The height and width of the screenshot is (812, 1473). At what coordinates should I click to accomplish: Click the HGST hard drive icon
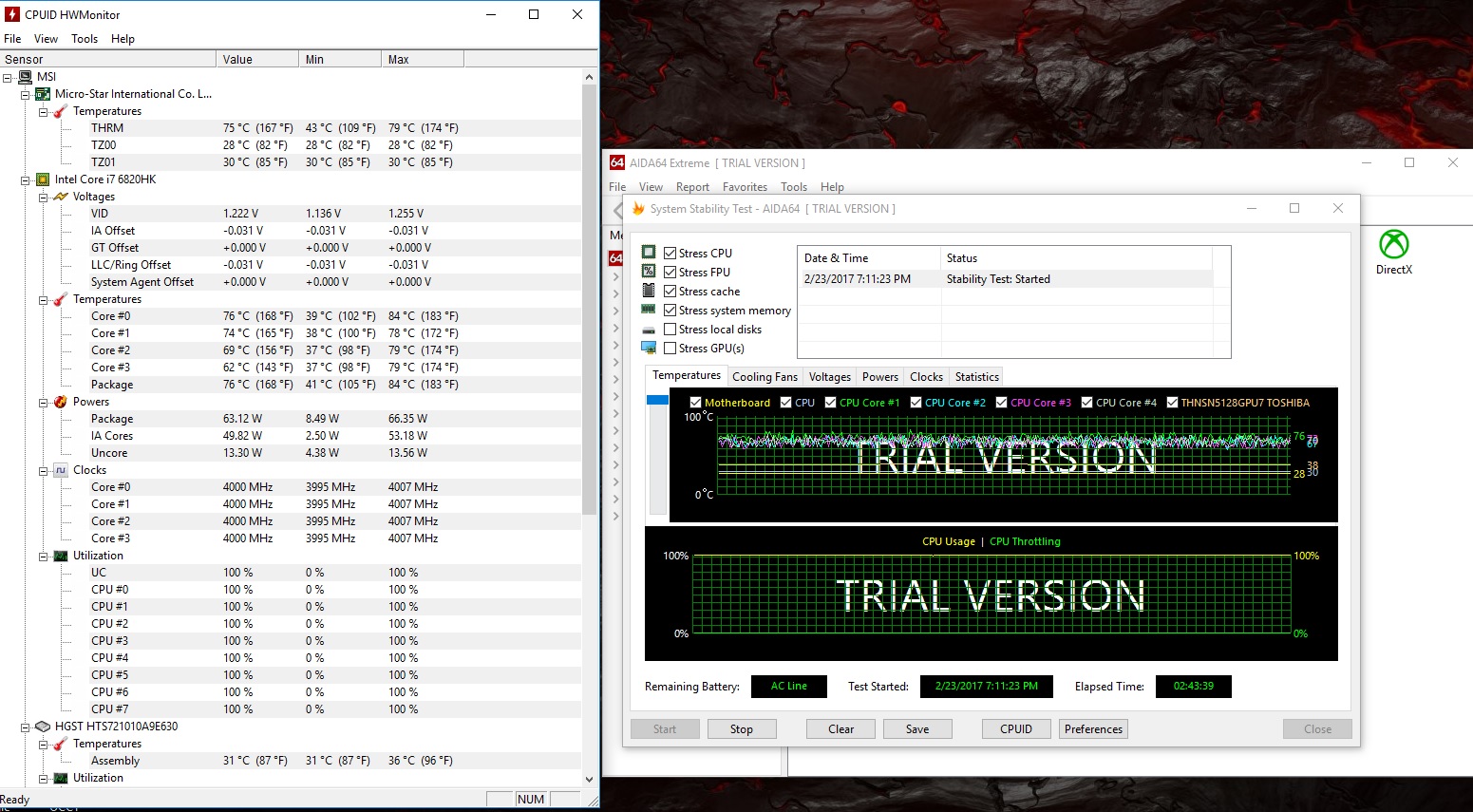pyautogui.click(x=43, y=727)
